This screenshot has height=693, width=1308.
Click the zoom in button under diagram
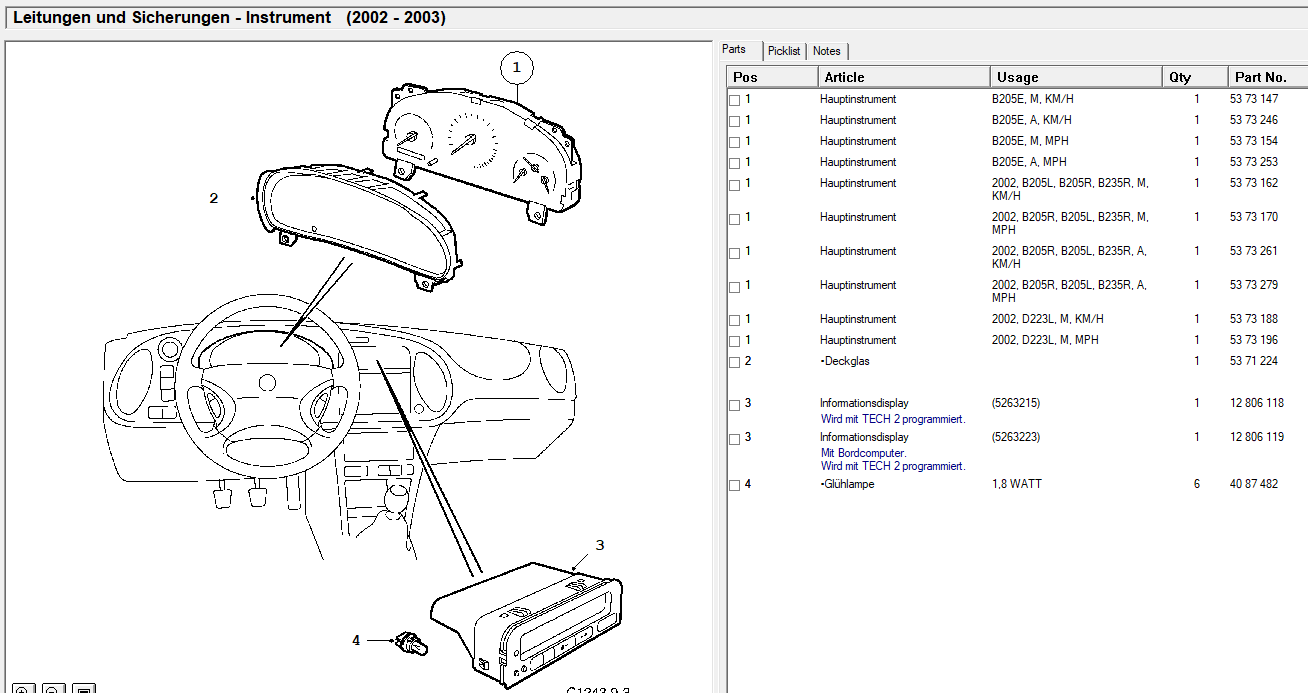(x=24, y=689)
